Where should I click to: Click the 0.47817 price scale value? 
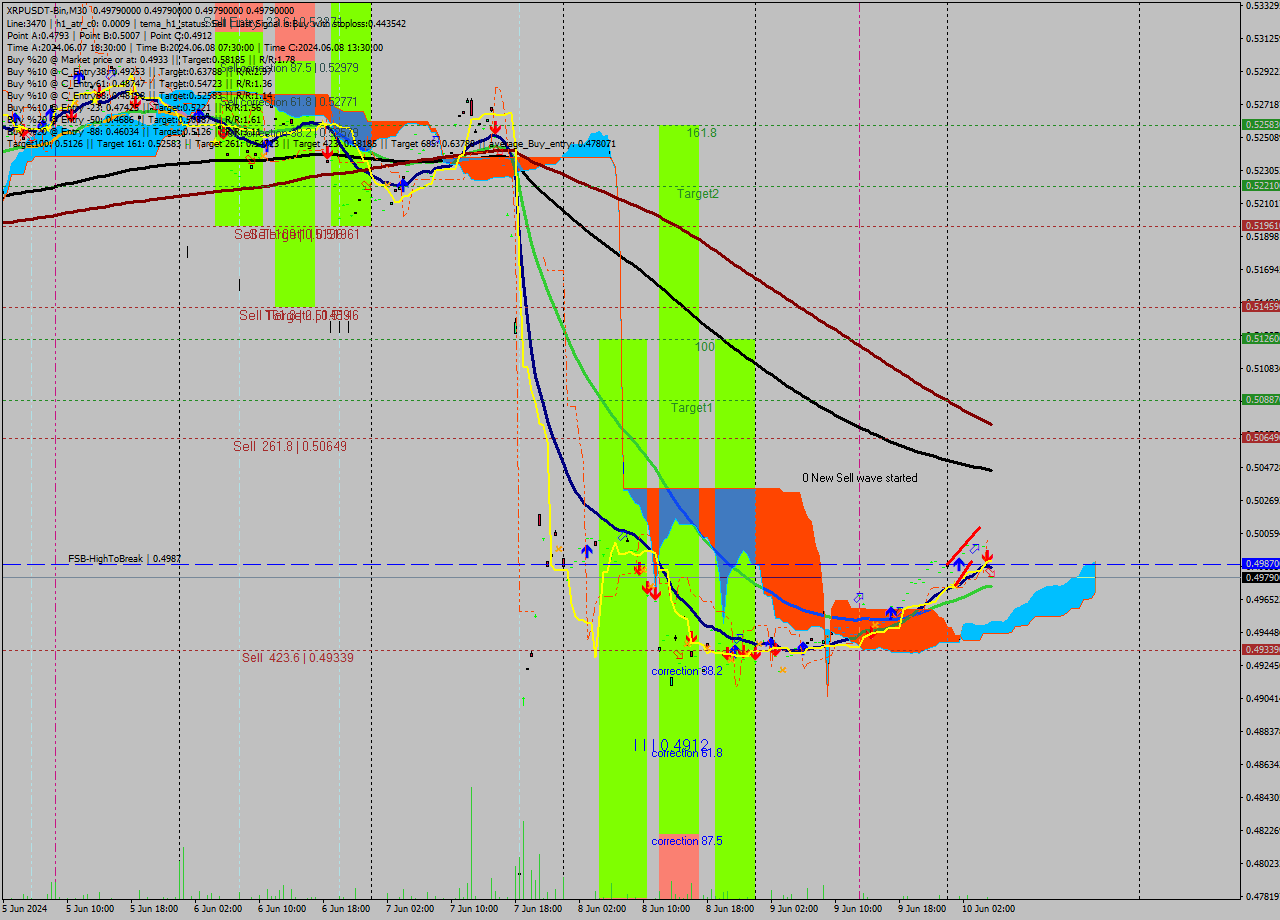coord(1262,895)
